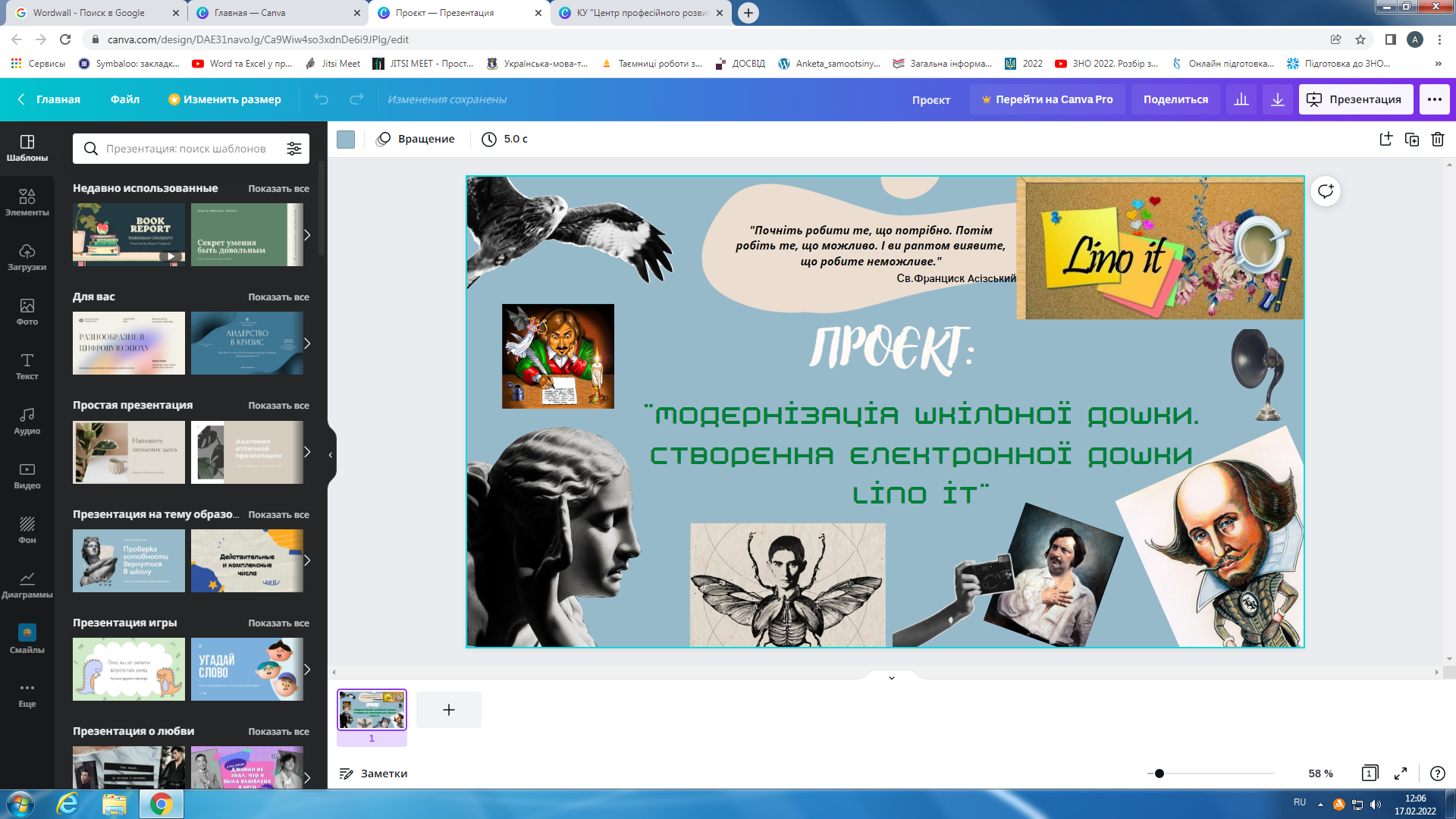Expand more Для вас templates arrow
Screen dimensions: 1456x819
click(307, 344)
